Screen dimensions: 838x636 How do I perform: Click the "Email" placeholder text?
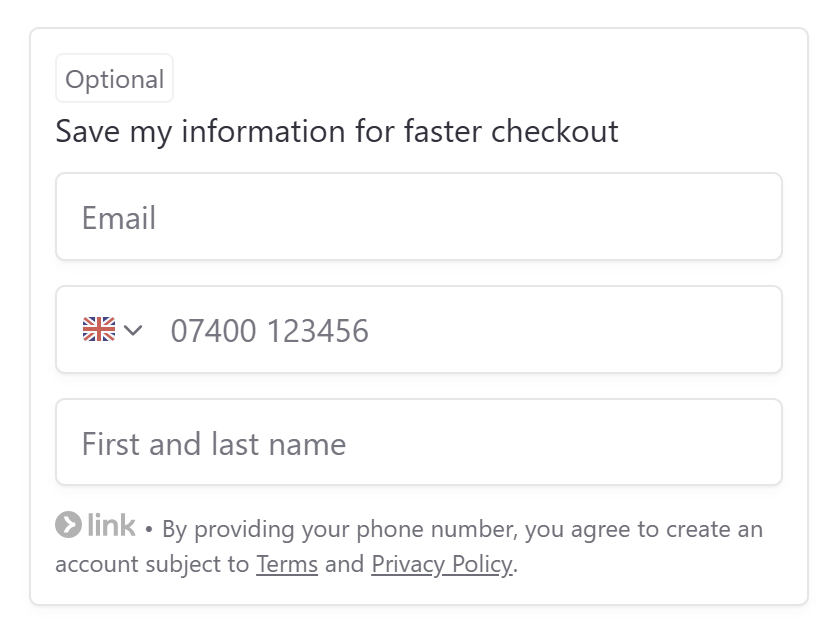click(119, 218)
